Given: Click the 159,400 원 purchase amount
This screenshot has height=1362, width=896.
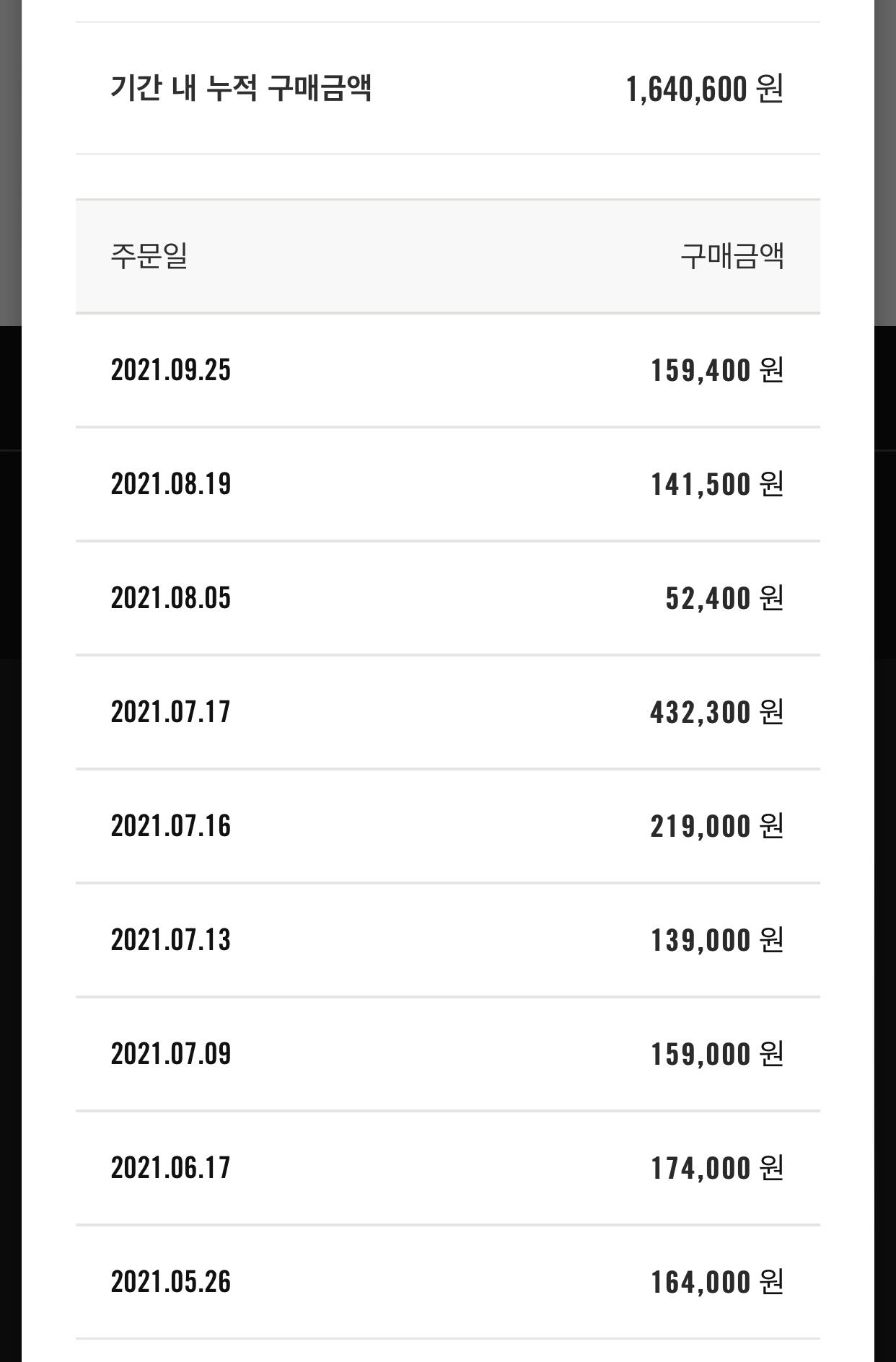Looking at the screenshot, I should 717,370.
